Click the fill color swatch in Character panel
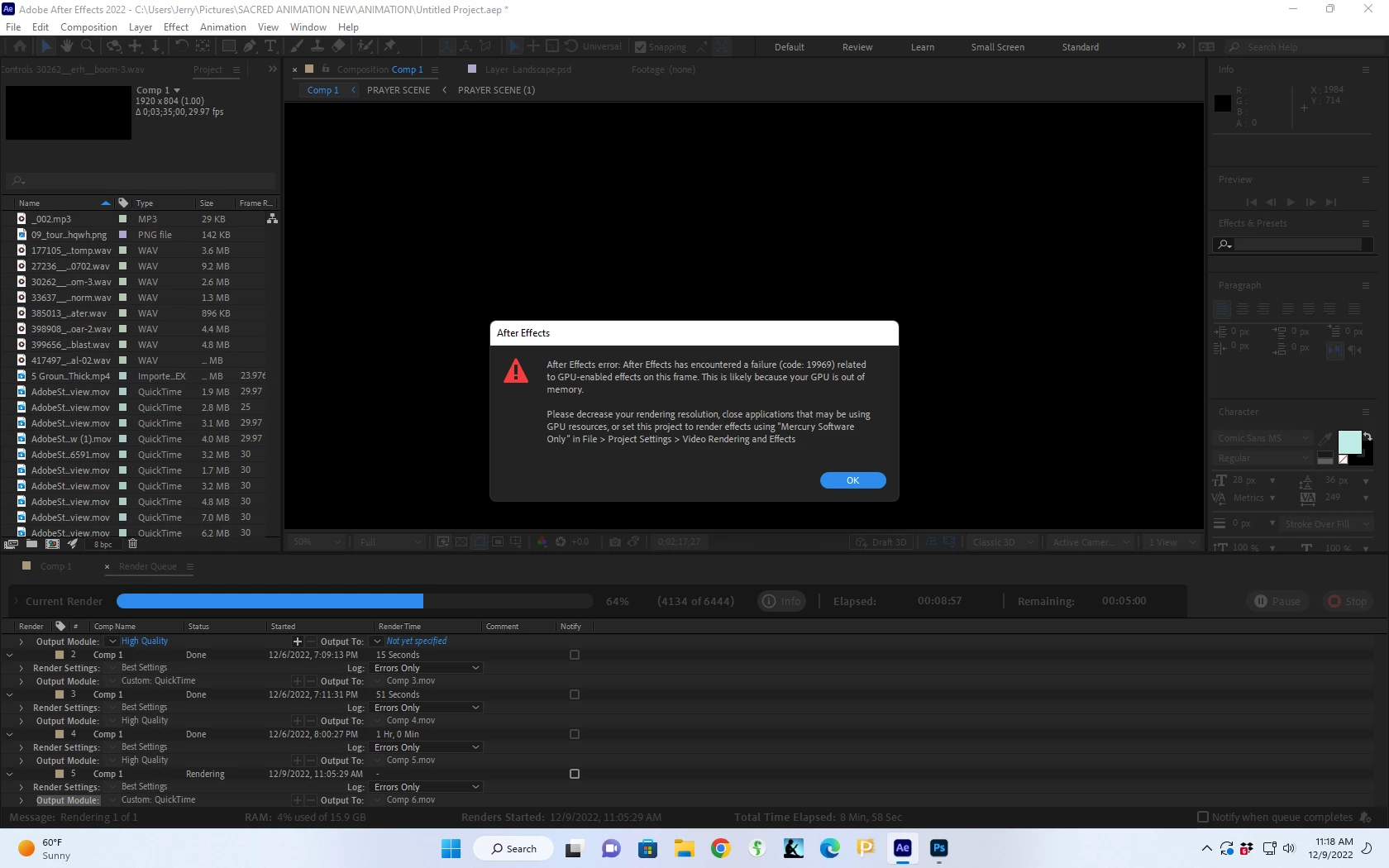The image size is (1389, 868). pos(1349,442)
